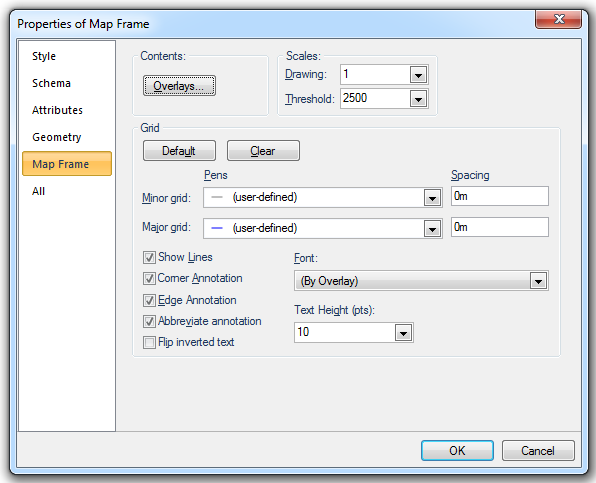Expand the Font (By Overlay) dropdown
The height and width of the screenshot is (483, 596).
pos(538,281)
